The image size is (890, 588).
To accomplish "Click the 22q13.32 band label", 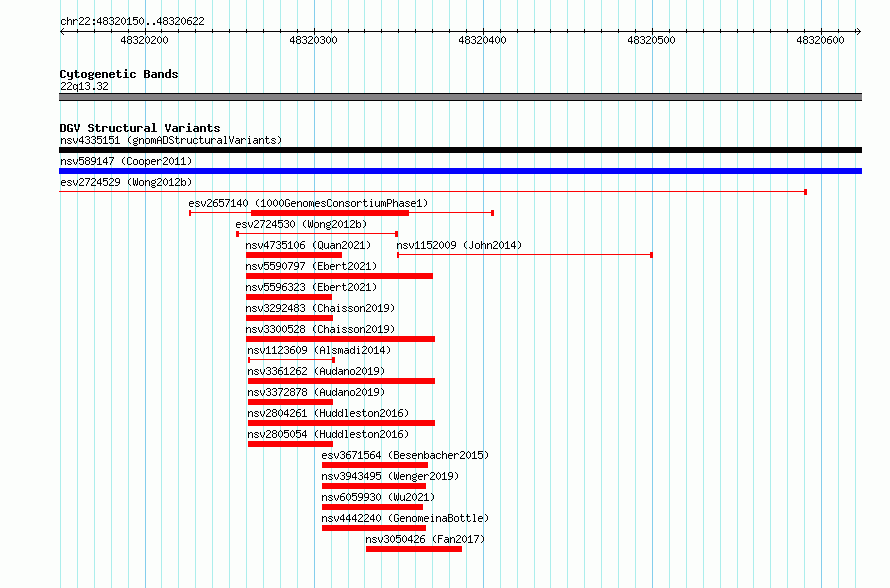I will pyautogui.click(x=84, y=86).
